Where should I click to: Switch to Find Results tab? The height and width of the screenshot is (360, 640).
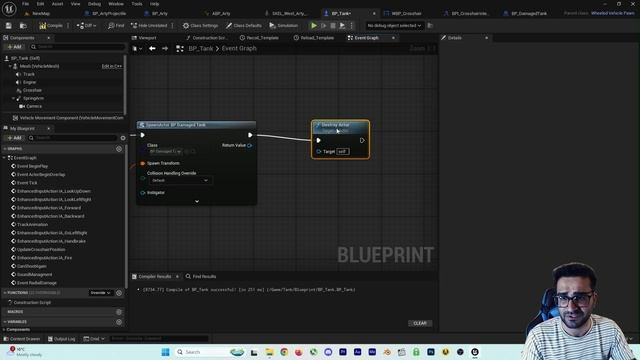[200, 276]
